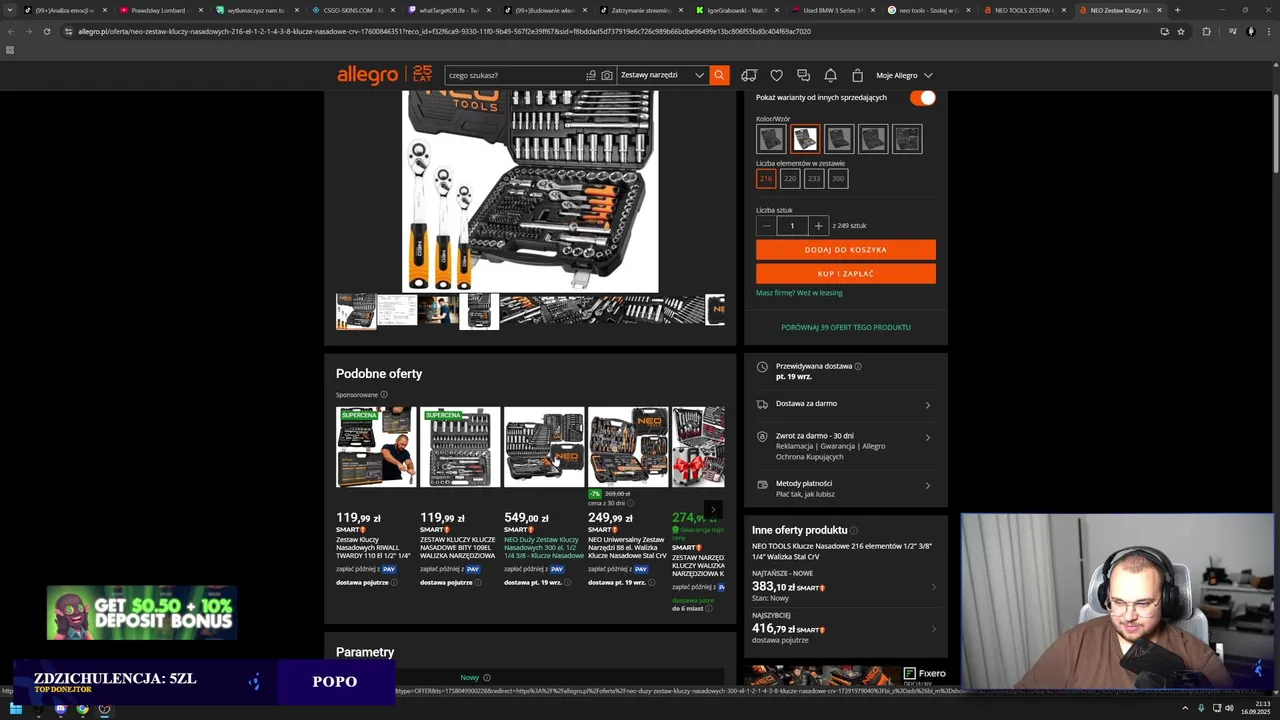
Task: Open cheapest new offer 383,10 zł row
Action: tap(845, 587)
